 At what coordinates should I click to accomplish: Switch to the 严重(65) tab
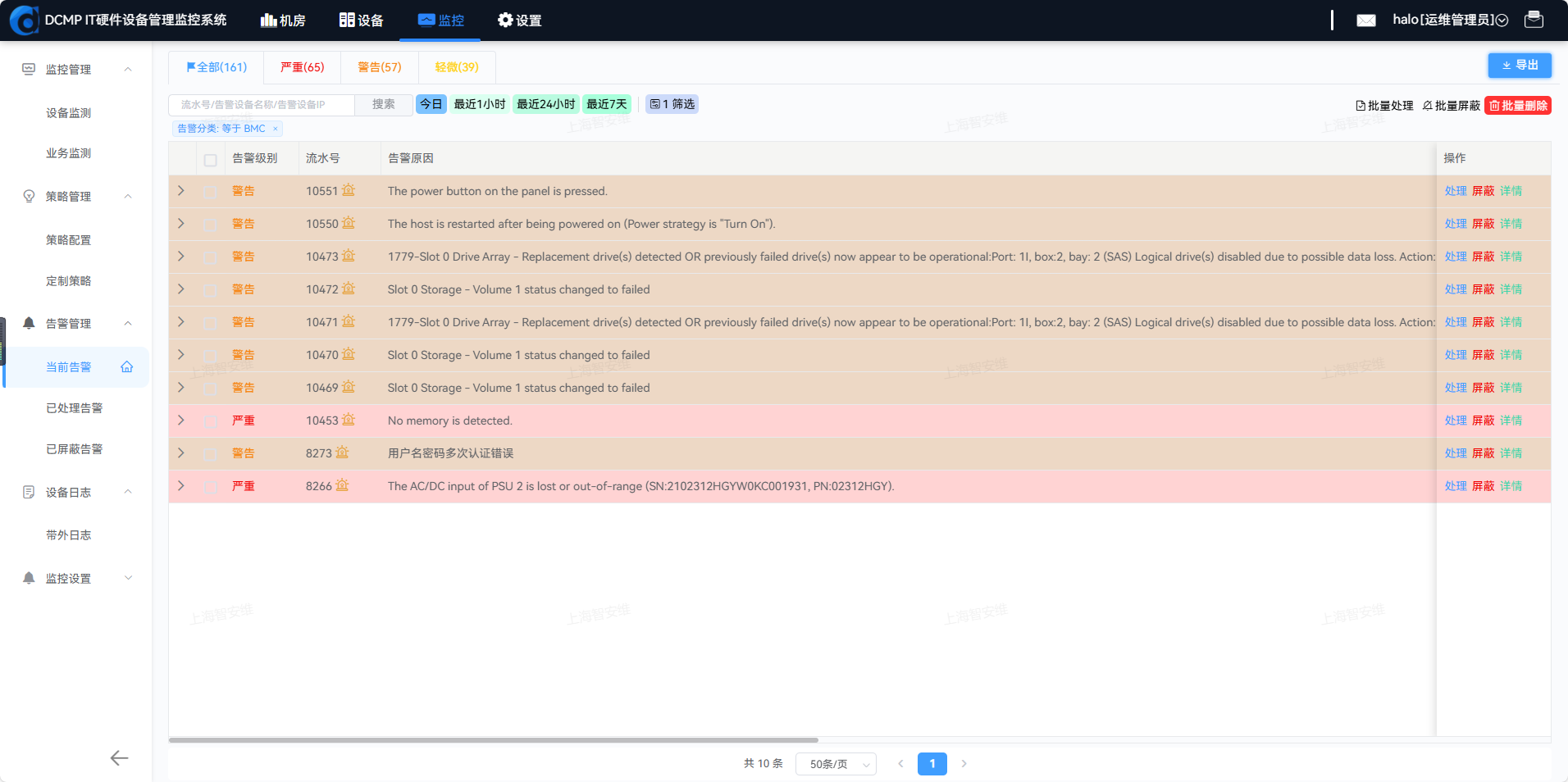click(x=303, y=67)
